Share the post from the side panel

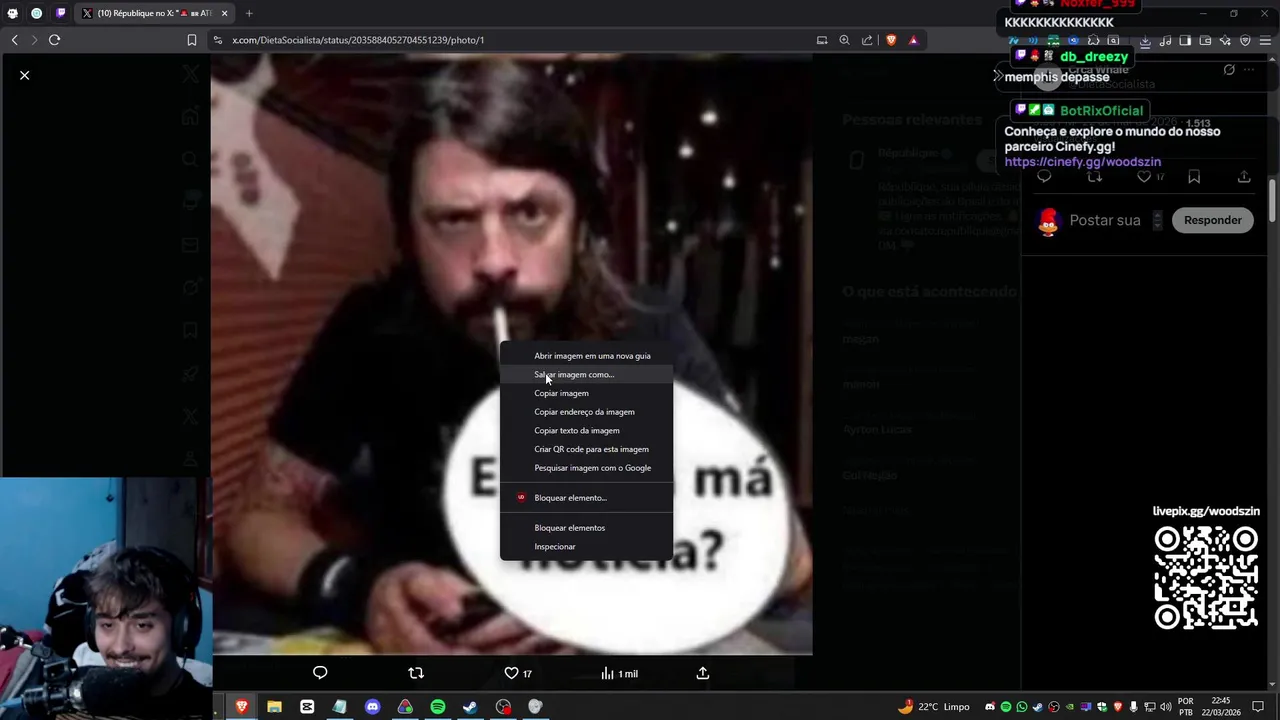(x=1244, y=177)
